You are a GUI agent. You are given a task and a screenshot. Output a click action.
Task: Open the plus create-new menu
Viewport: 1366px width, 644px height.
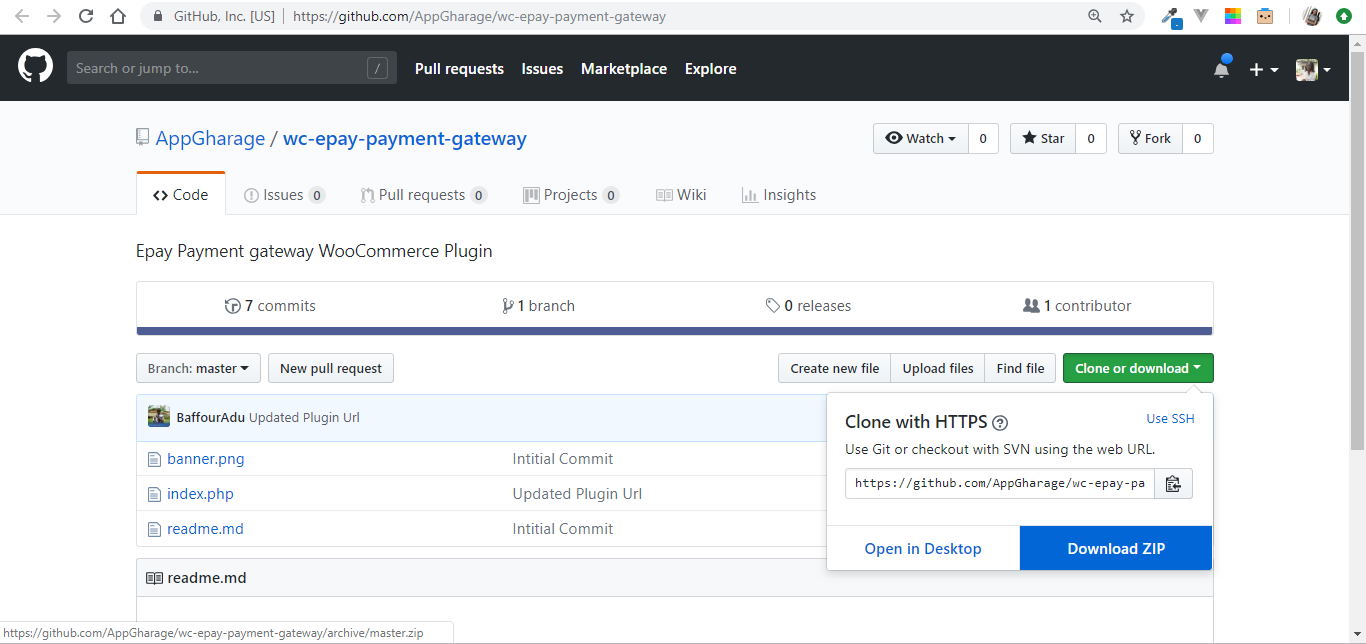[x=1264, y=69]
